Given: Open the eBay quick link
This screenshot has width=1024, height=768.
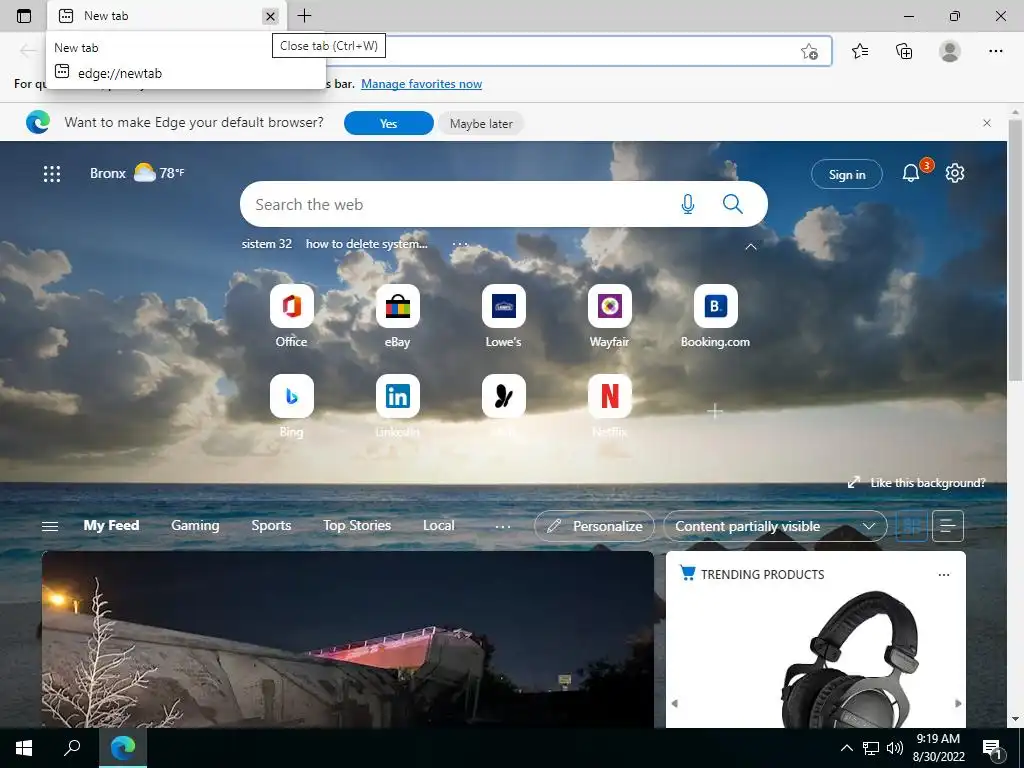Looking at the screenshot, I should point(398,317).
